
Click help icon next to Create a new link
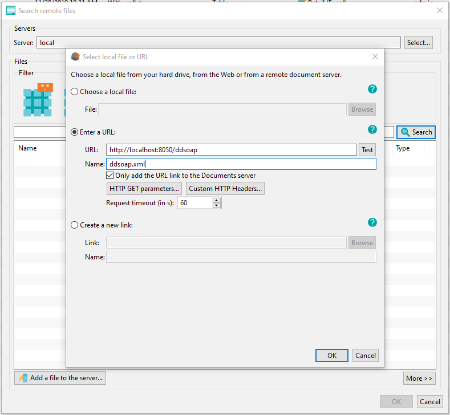point(372,223)
